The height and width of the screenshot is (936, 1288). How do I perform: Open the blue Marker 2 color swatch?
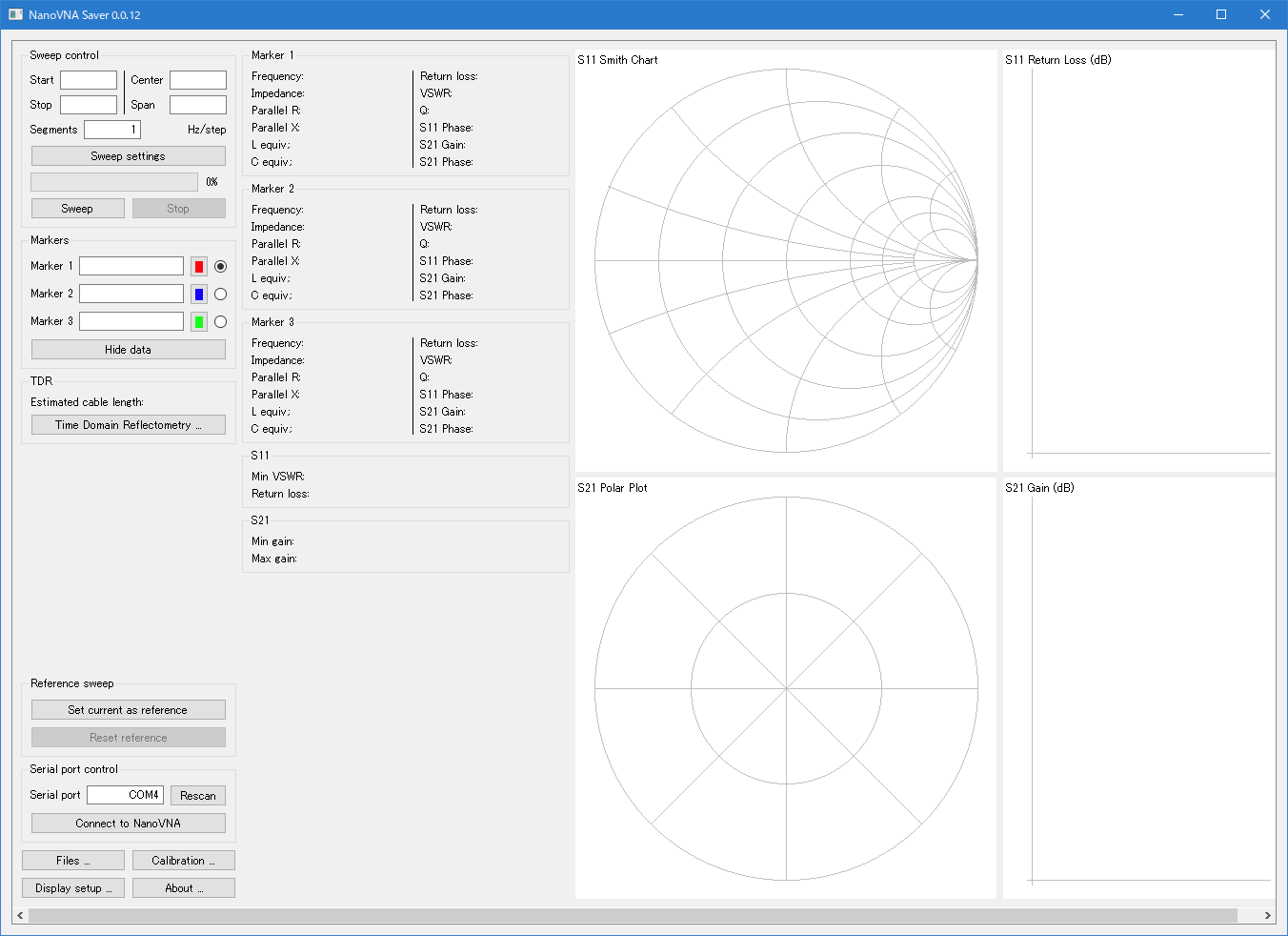tap(199, 295)
